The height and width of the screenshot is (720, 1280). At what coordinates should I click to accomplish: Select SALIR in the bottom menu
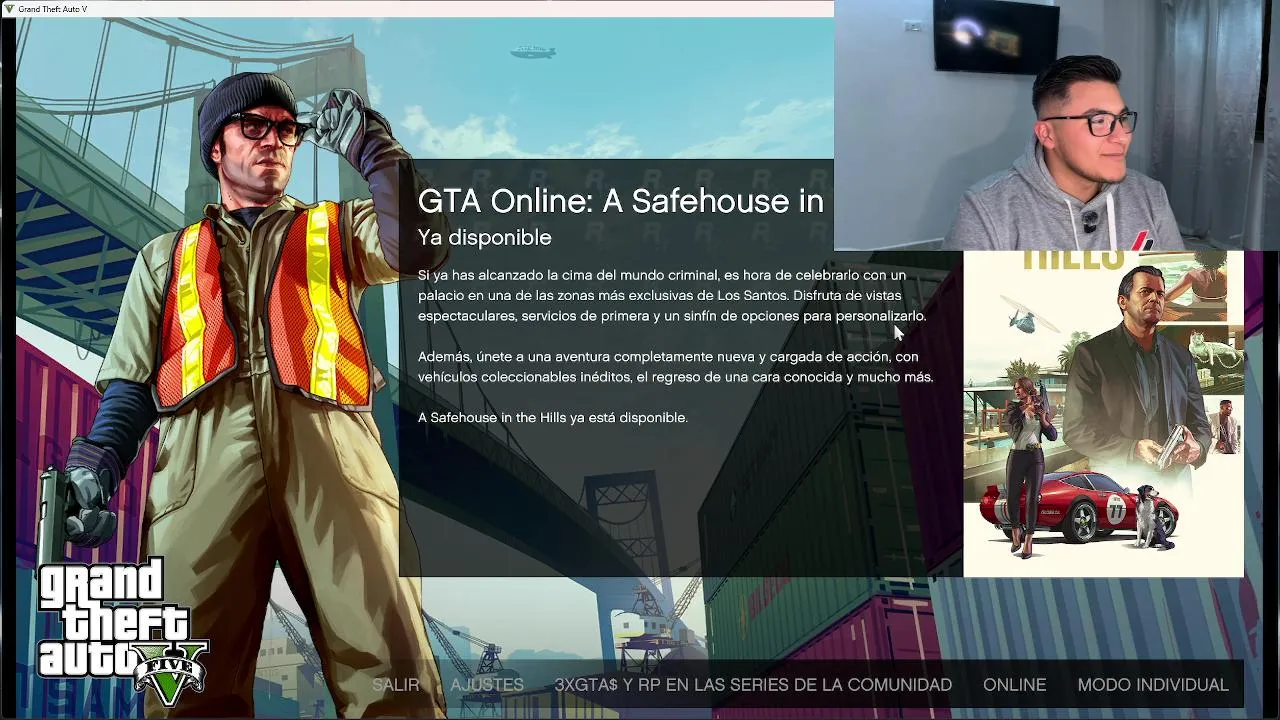(395, 685)
